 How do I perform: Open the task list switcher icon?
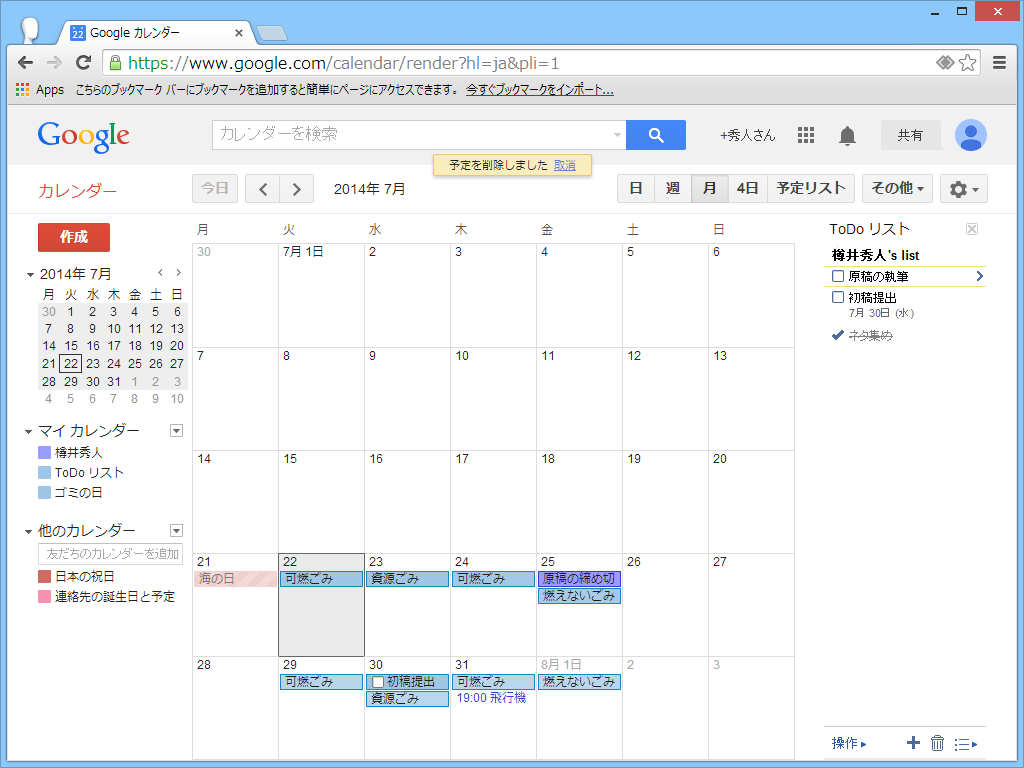(x=965, y=744)
